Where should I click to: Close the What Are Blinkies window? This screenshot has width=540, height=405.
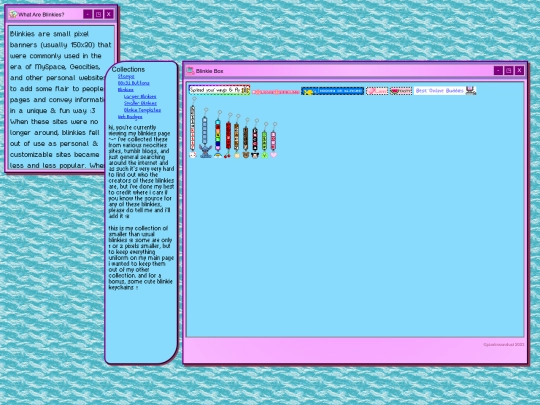pos(109,14)
